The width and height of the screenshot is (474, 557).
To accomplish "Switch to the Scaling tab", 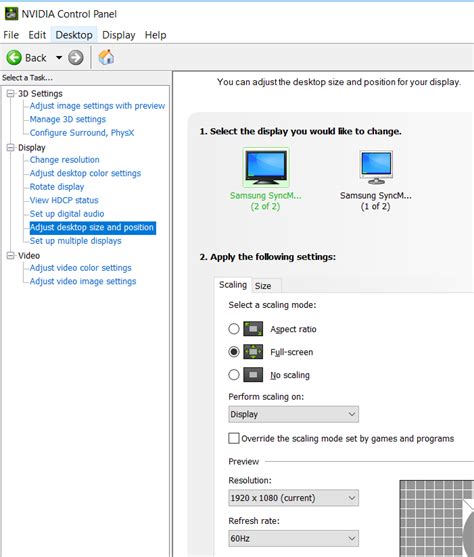I will pos(233,285).
